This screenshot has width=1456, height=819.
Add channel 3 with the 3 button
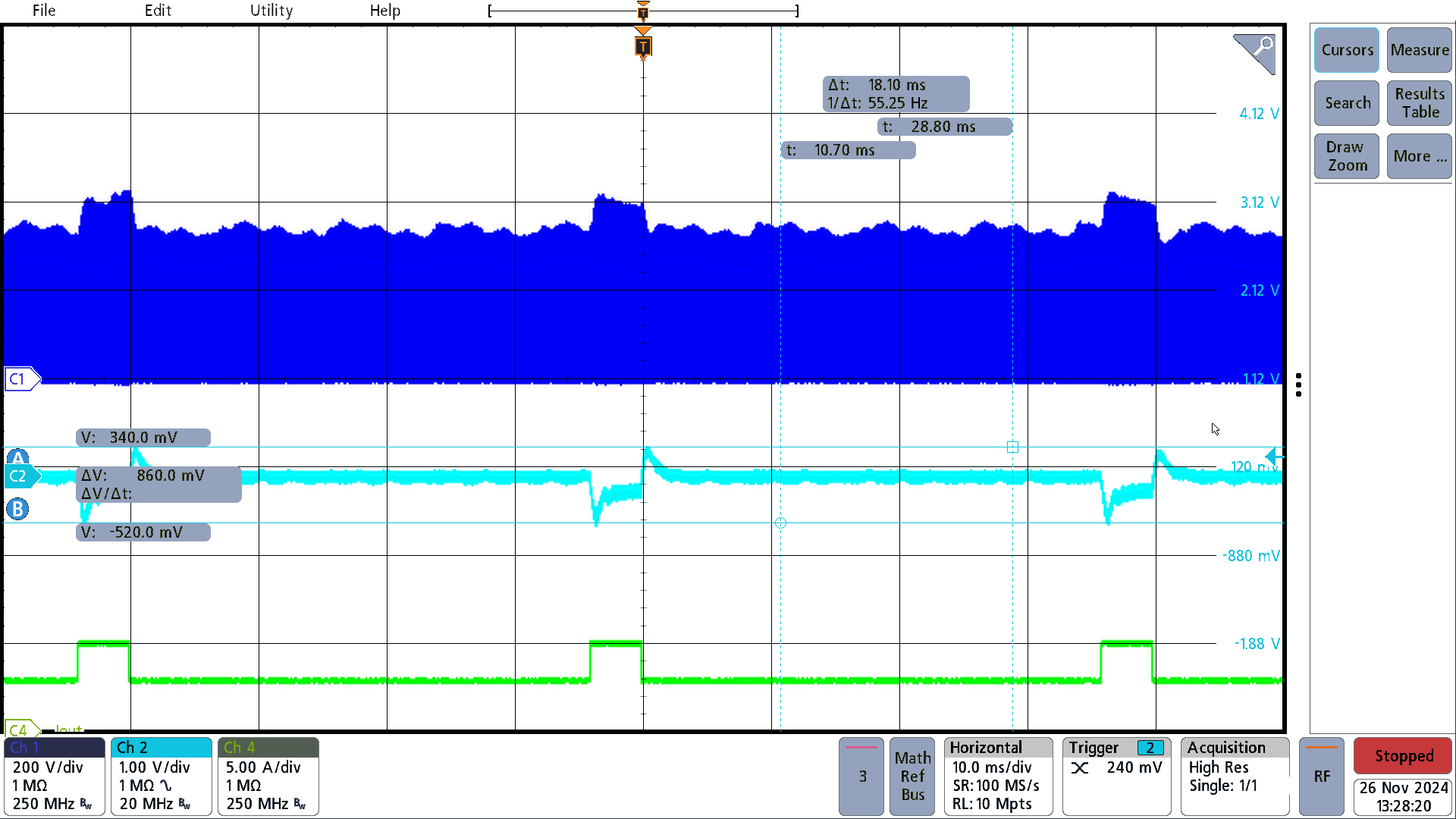point(861,777)
